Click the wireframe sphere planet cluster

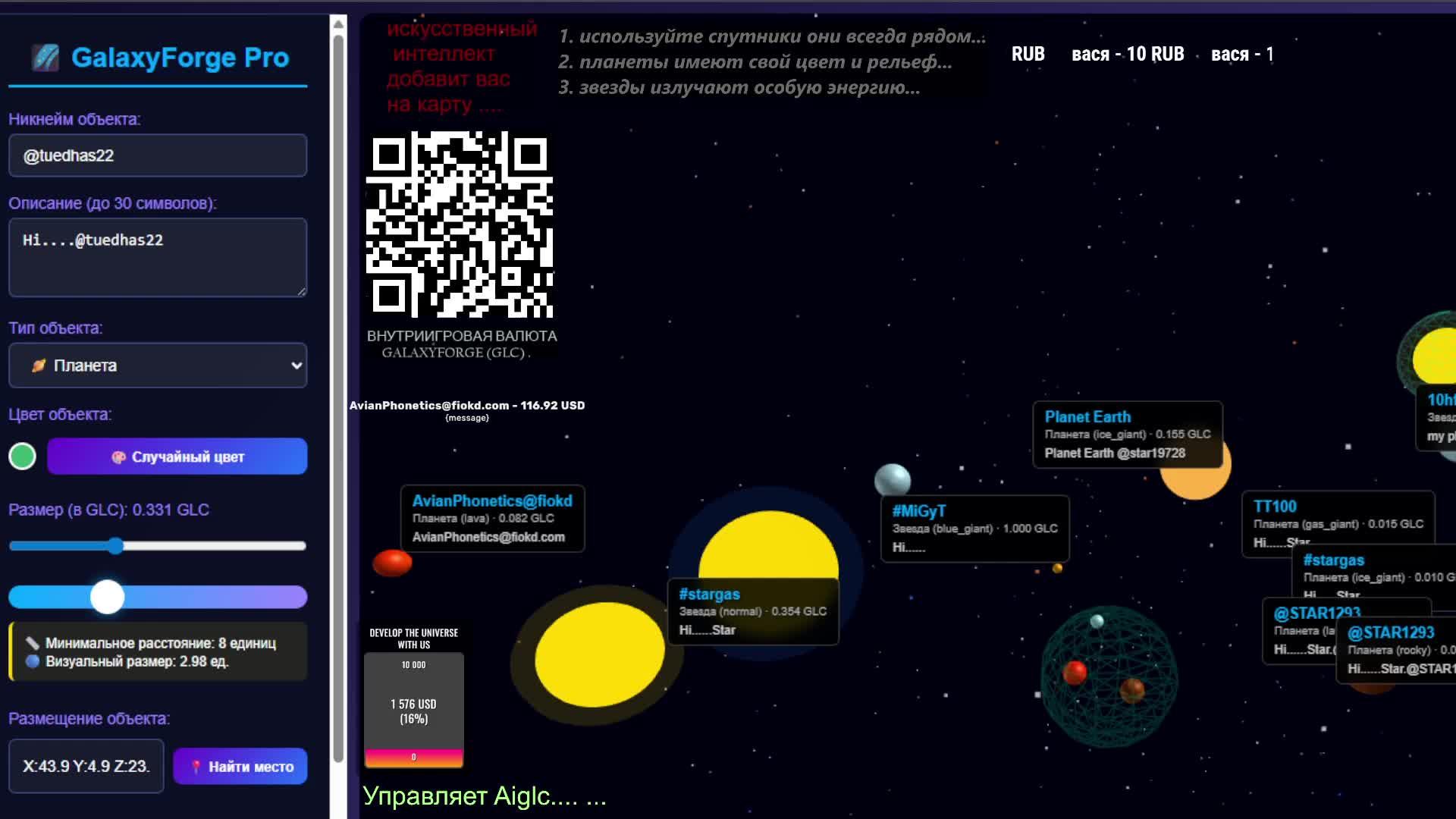pos(1109,676)
